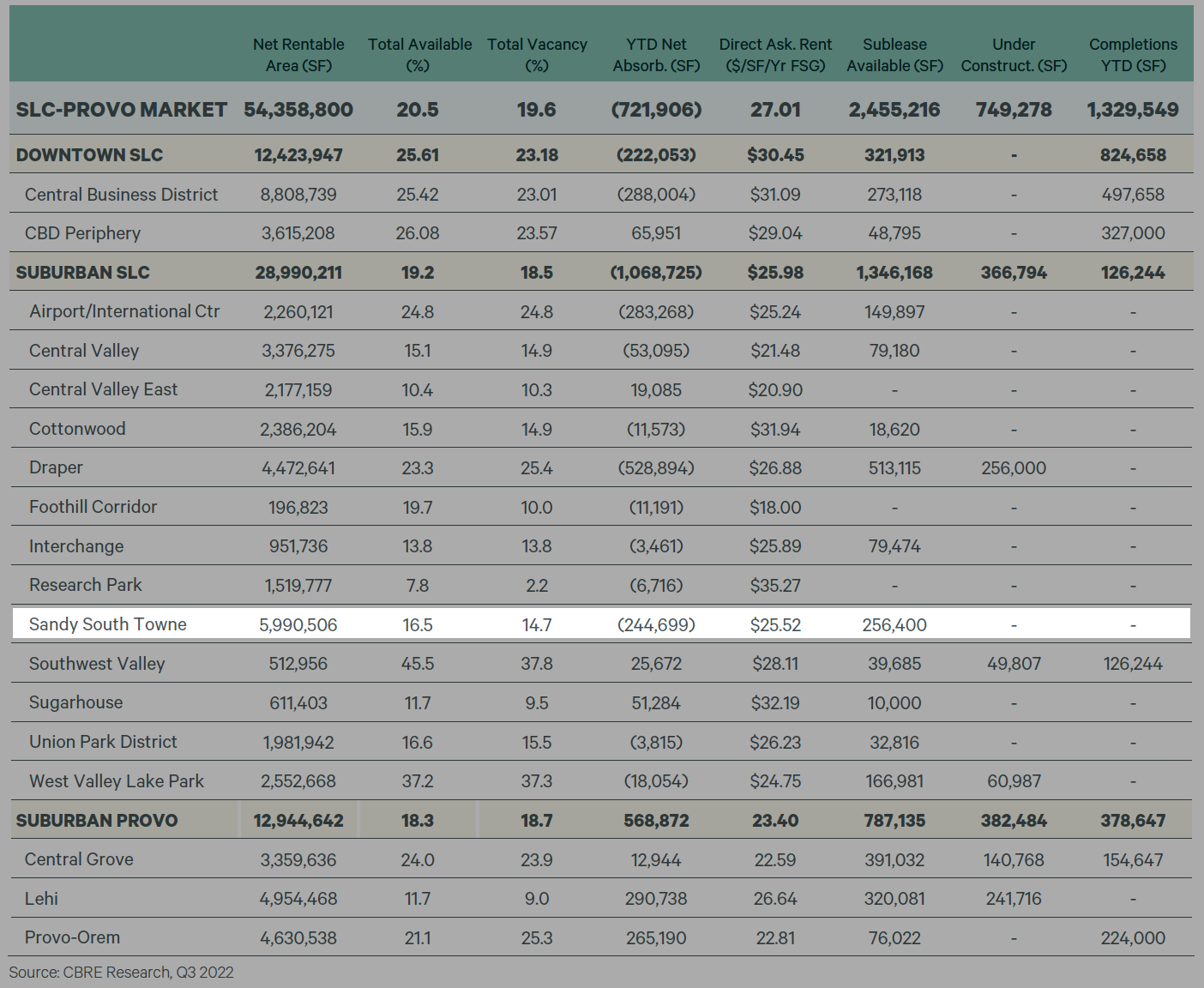
Task: Select the DOWNTOWN SLC section row label
Action: [89, 155]
